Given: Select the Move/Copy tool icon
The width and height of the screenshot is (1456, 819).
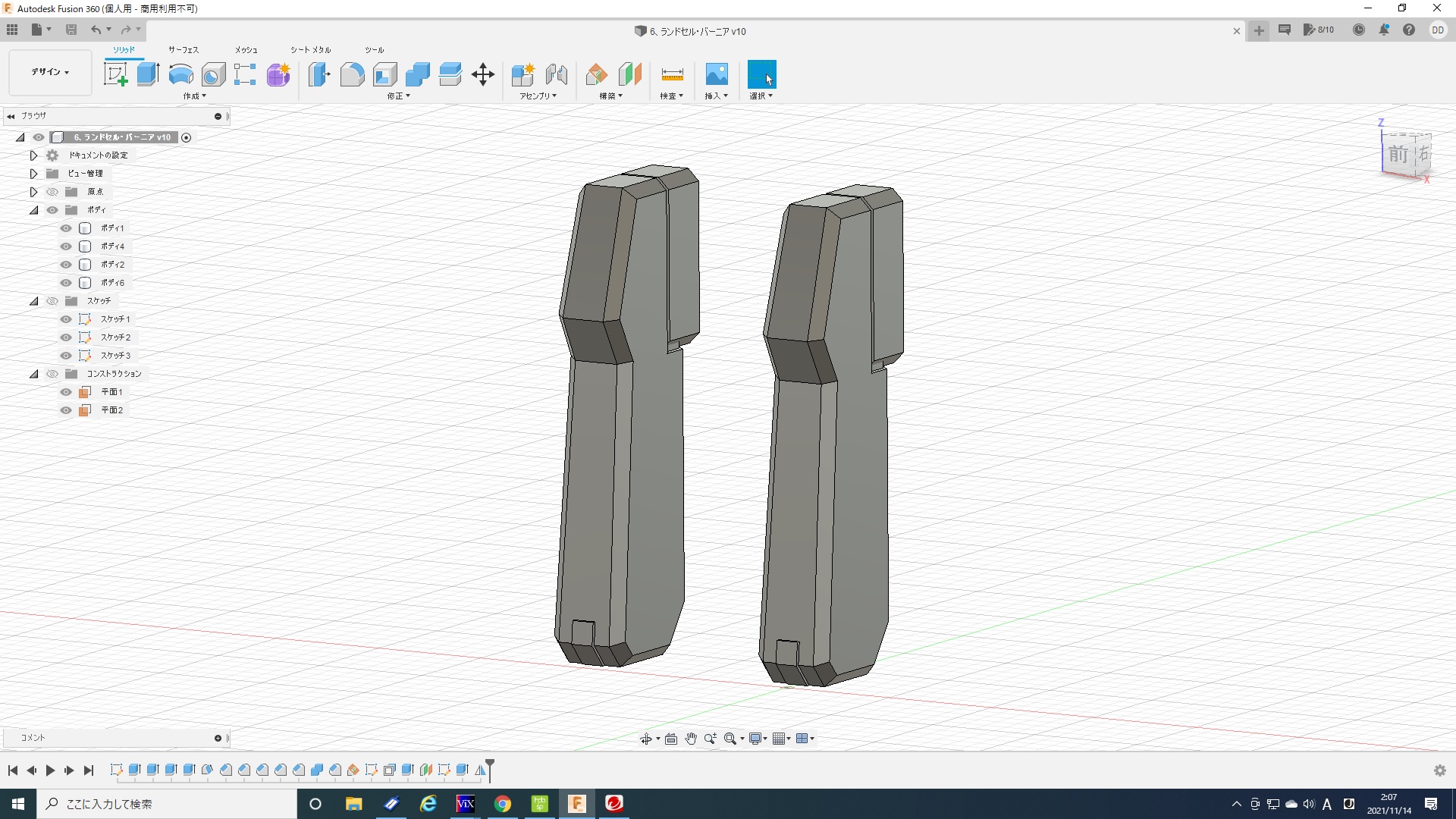Looking at the screenshot, I should [x=483, y=74].
